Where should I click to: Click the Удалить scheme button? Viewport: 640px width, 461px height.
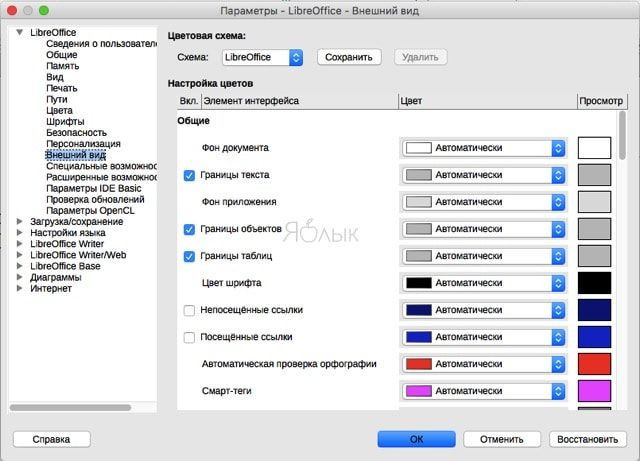coord(420,57)
